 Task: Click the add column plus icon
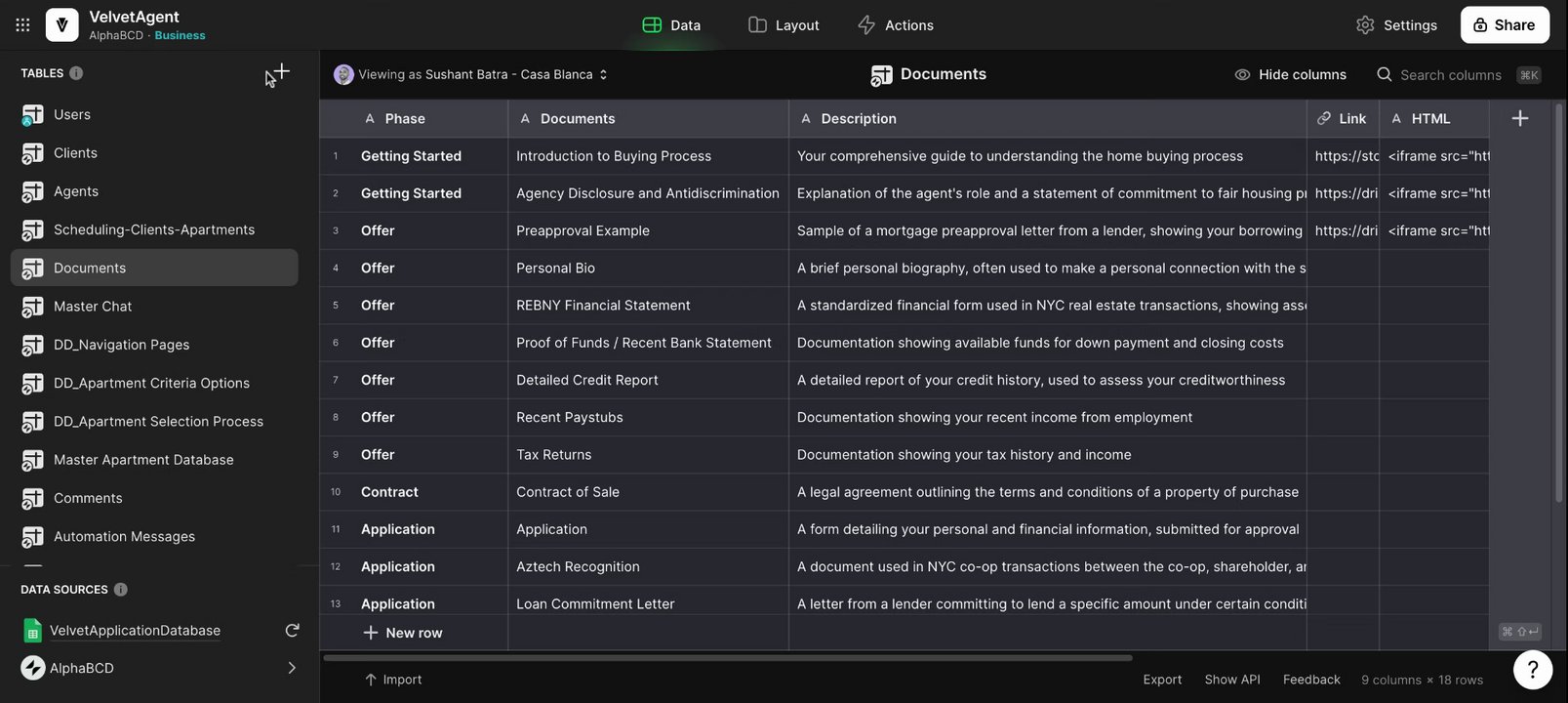tap(1519, 118)
